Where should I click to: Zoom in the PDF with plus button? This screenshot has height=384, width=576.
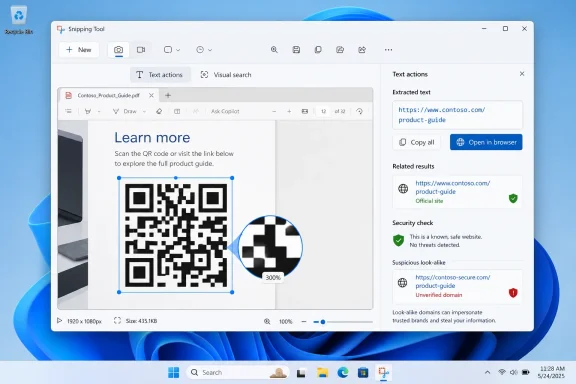point(289,111)
